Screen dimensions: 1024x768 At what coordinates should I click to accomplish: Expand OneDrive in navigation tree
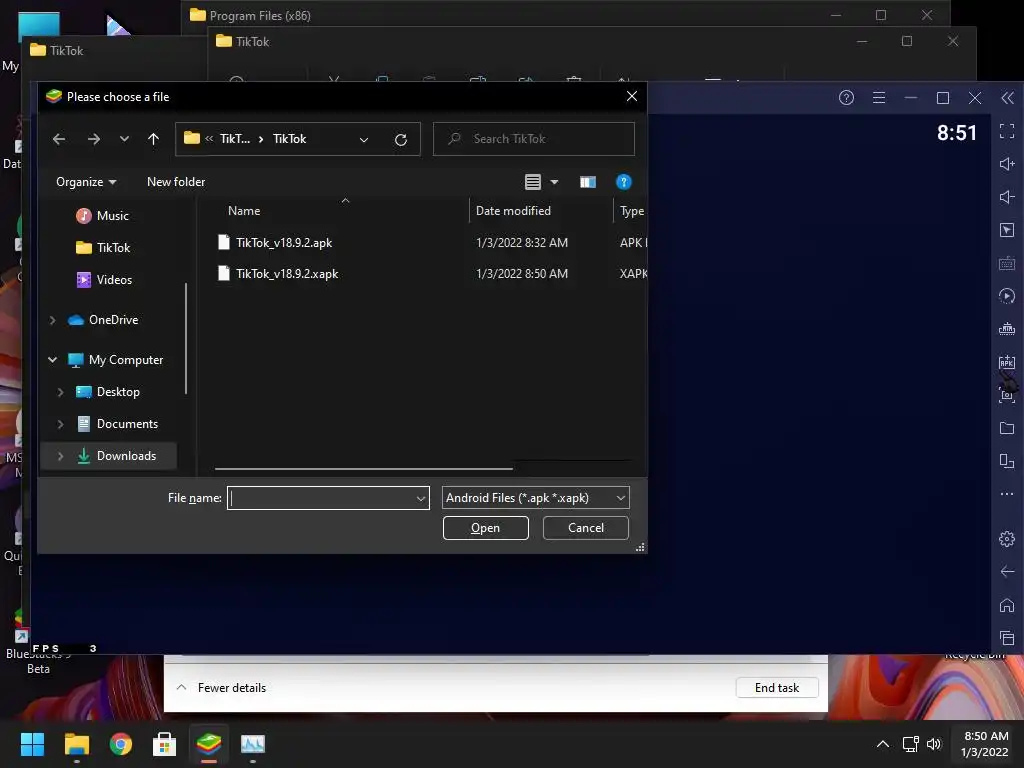point(53,320)
